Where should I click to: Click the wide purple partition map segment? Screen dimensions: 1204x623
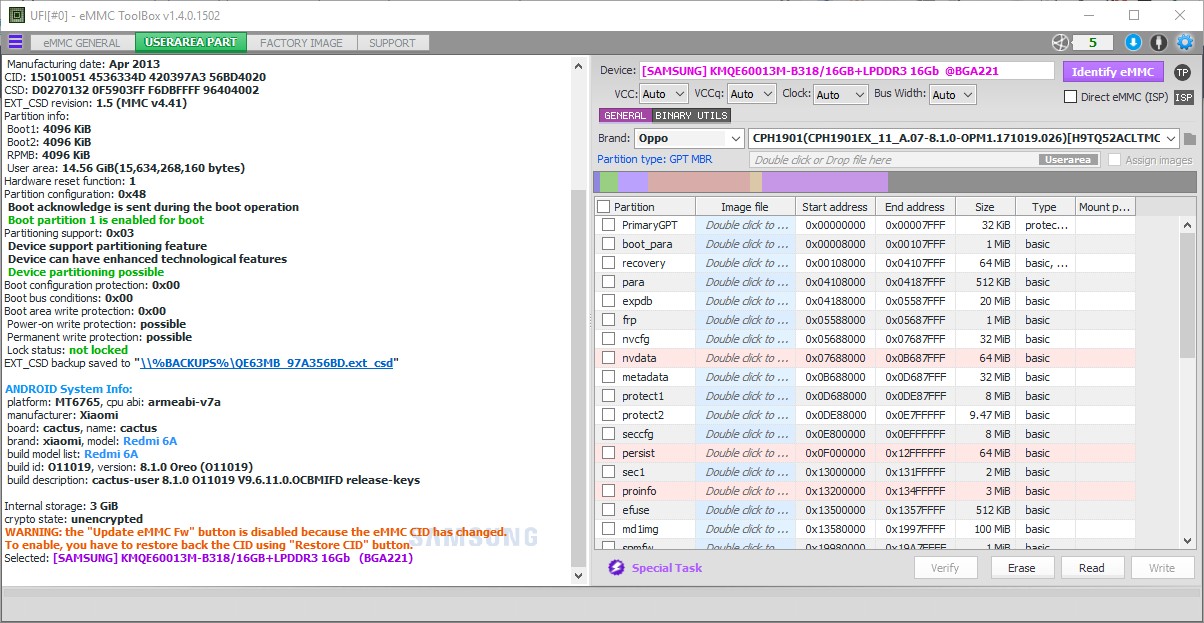click(x=825, y=182)
